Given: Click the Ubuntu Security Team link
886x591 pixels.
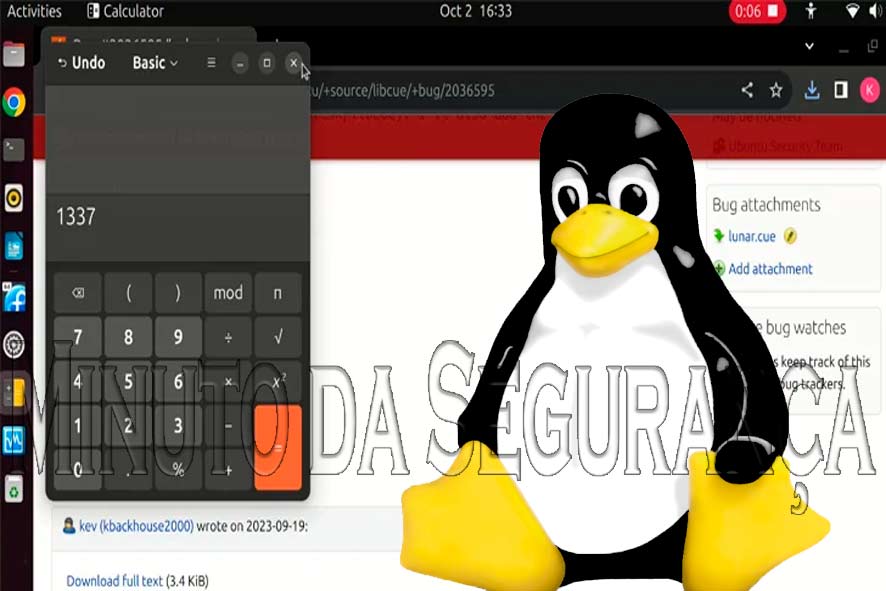Looking at the screenshot, I should tap(785, 146).
